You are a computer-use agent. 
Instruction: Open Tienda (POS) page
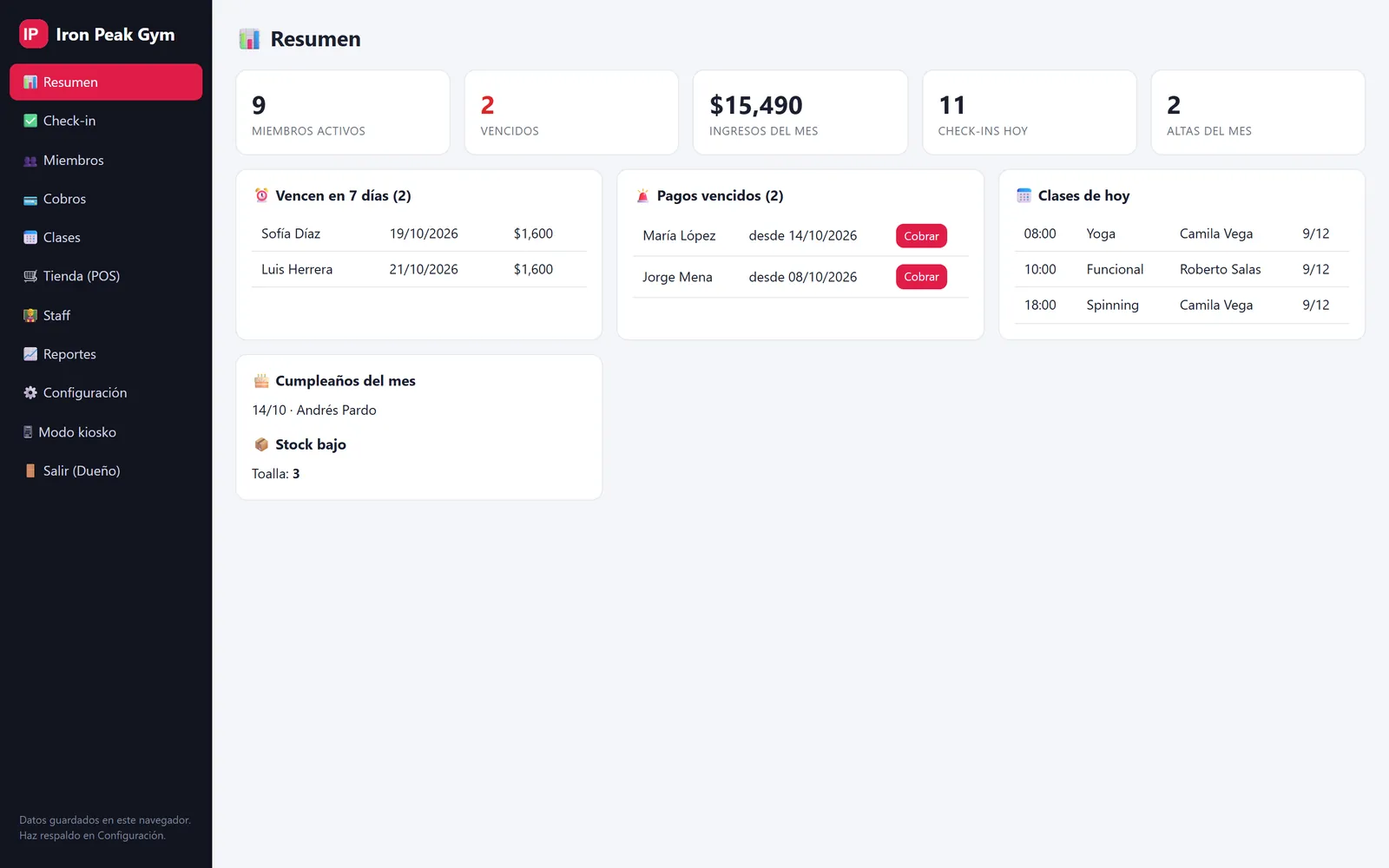(x=106, y=276)
